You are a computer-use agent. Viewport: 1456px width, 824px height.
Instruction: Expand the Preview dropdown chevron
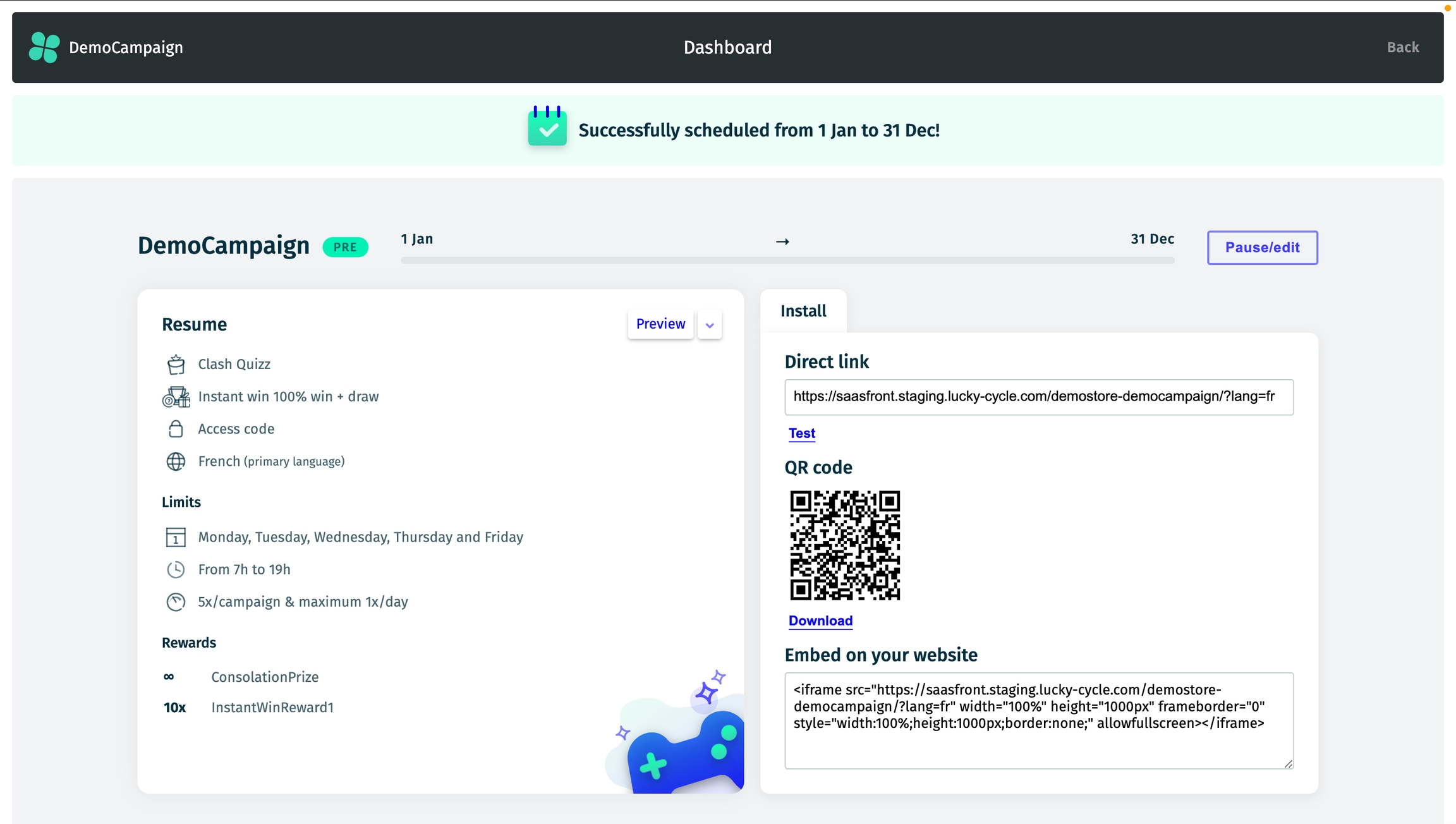tap(710, 325)
